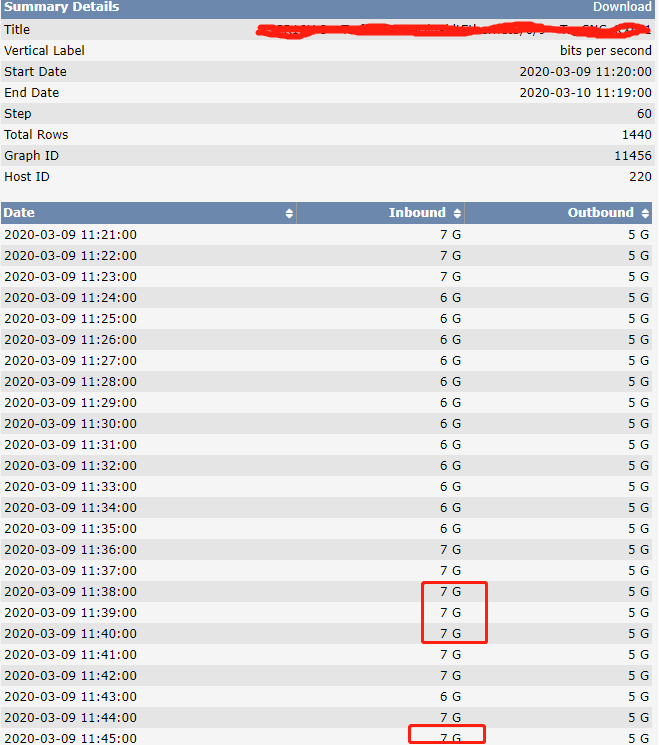The width and height of the screenshot is (659, 745).
Task: Click the Title label in summary
Action: pyautogui.click(x=17, y=29)
